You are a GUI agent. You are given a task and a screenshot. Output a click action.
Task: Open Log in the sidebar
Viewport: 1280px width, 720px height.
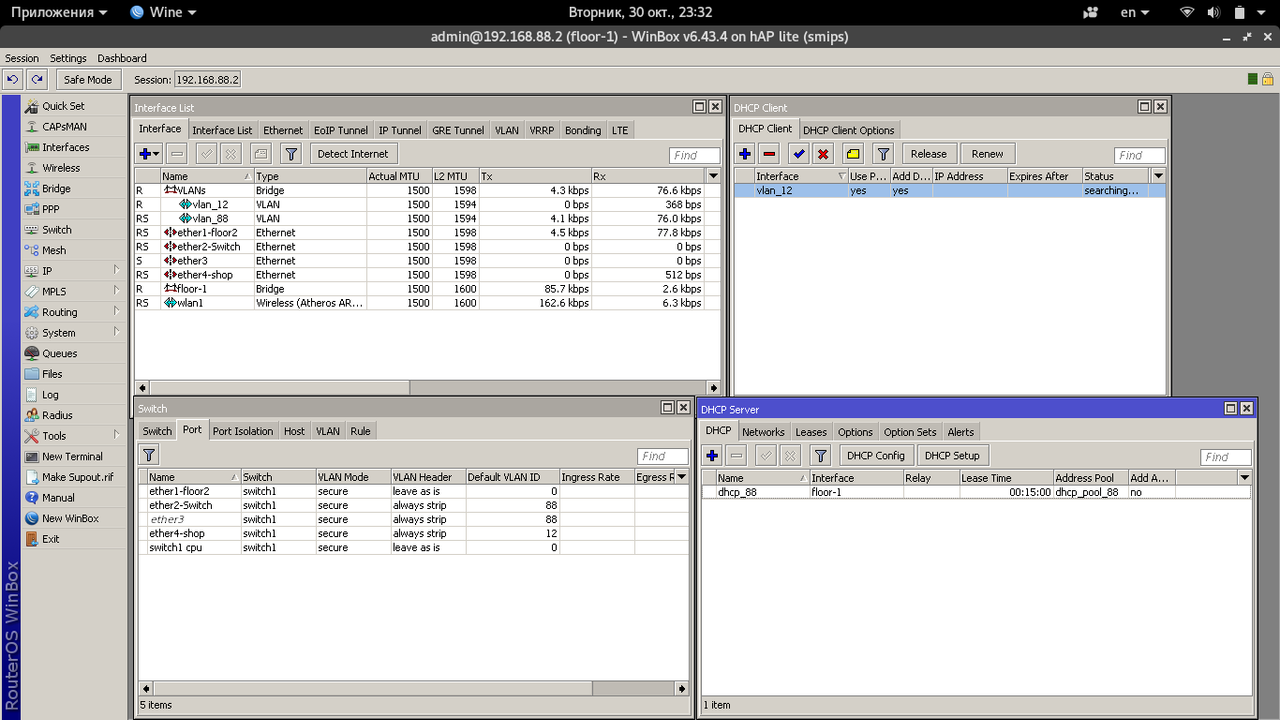[50, 395]
